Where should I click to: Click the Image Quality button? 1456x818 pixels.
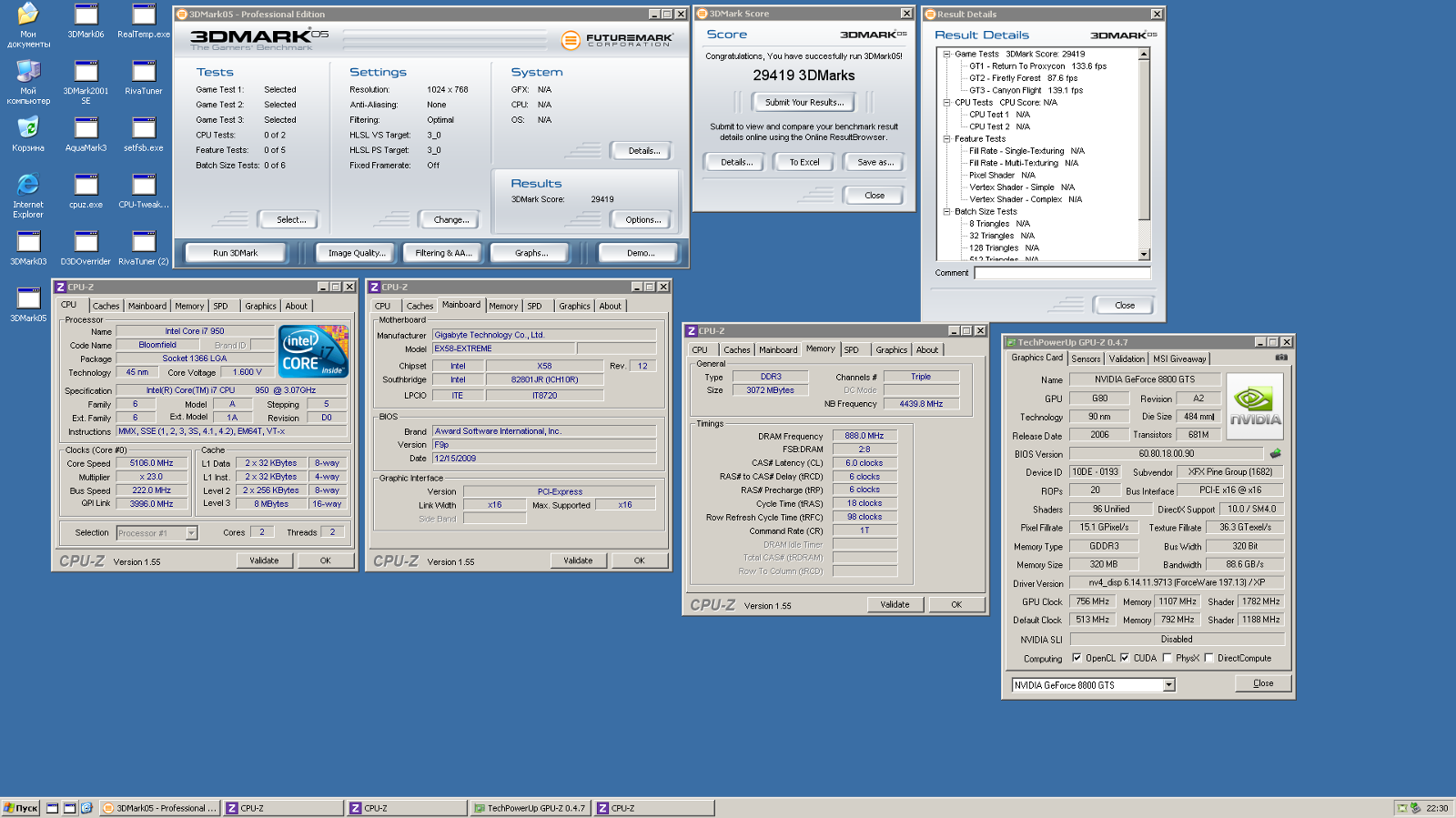click(357, 253)
